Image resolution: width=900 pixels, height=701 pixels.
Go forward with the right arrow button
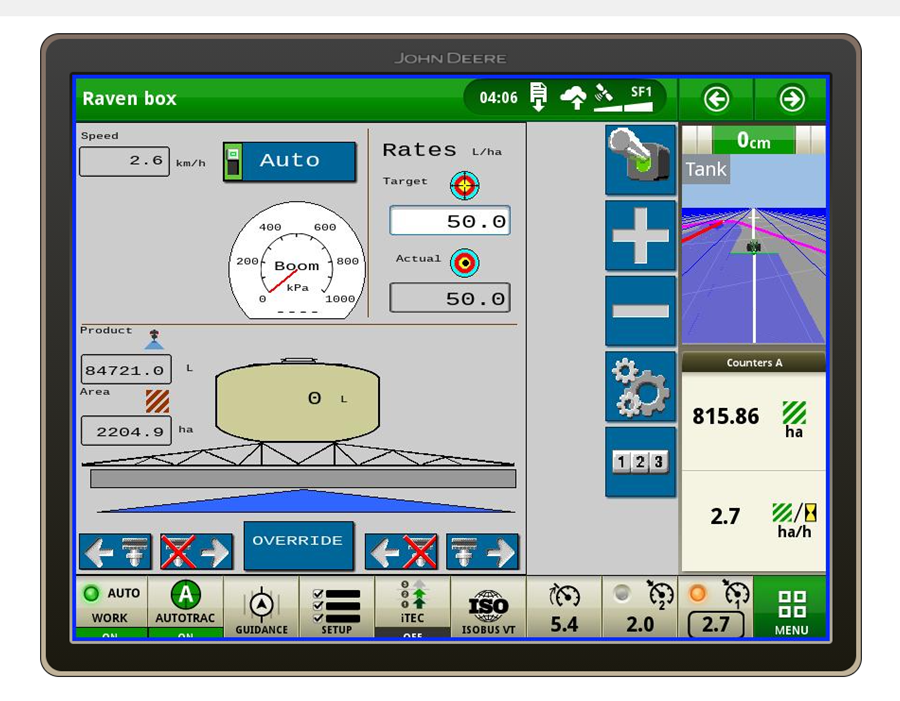click(x=792, y=99)
